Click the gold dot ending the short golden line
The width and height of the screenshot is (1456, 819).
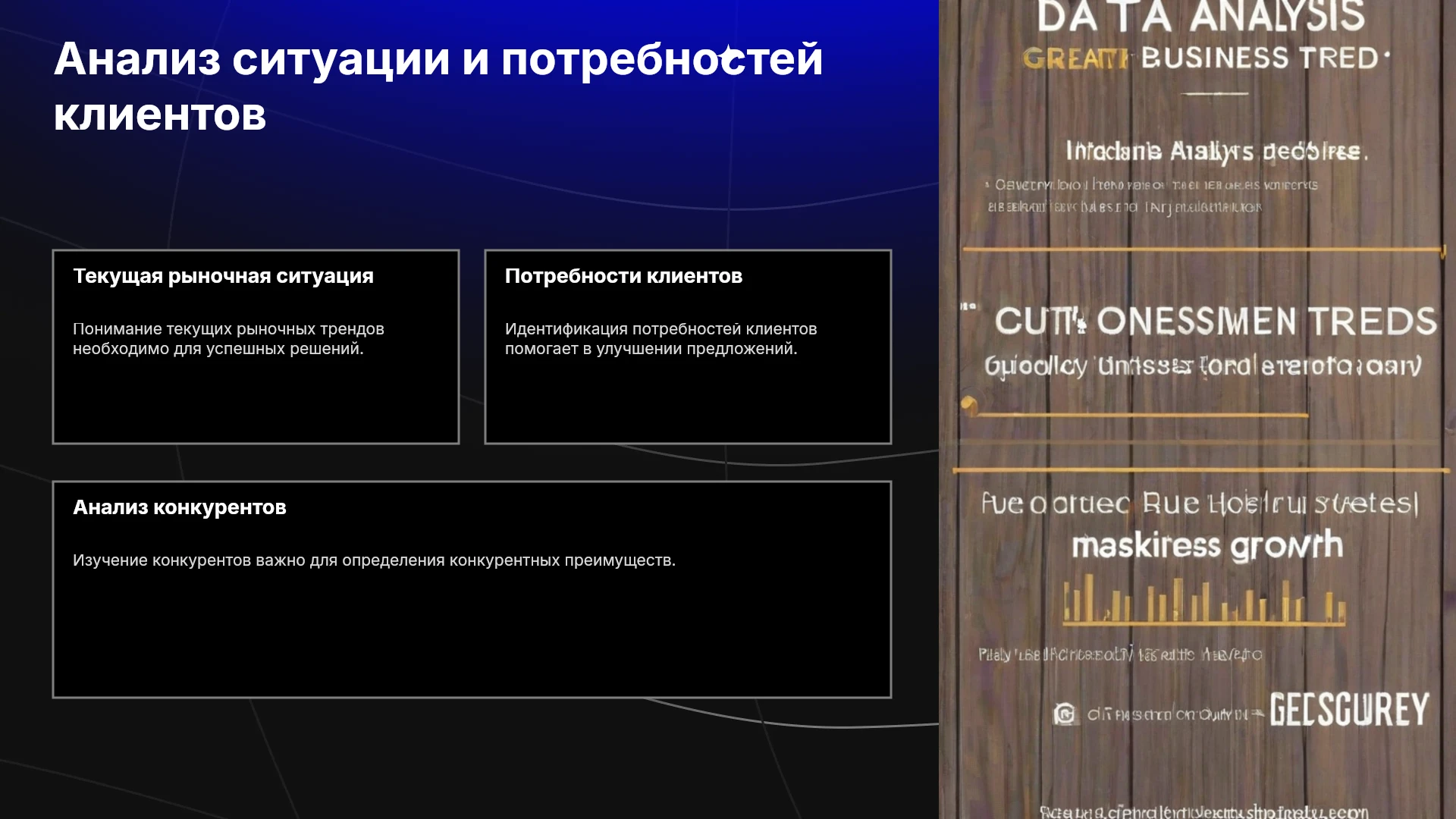(x=968, y=403)
